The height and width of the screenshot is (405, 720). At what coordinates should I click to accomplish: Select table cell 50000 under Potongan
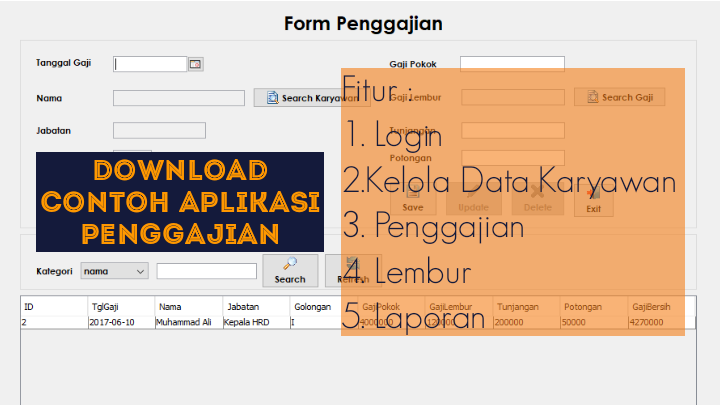tap(594, 322)
